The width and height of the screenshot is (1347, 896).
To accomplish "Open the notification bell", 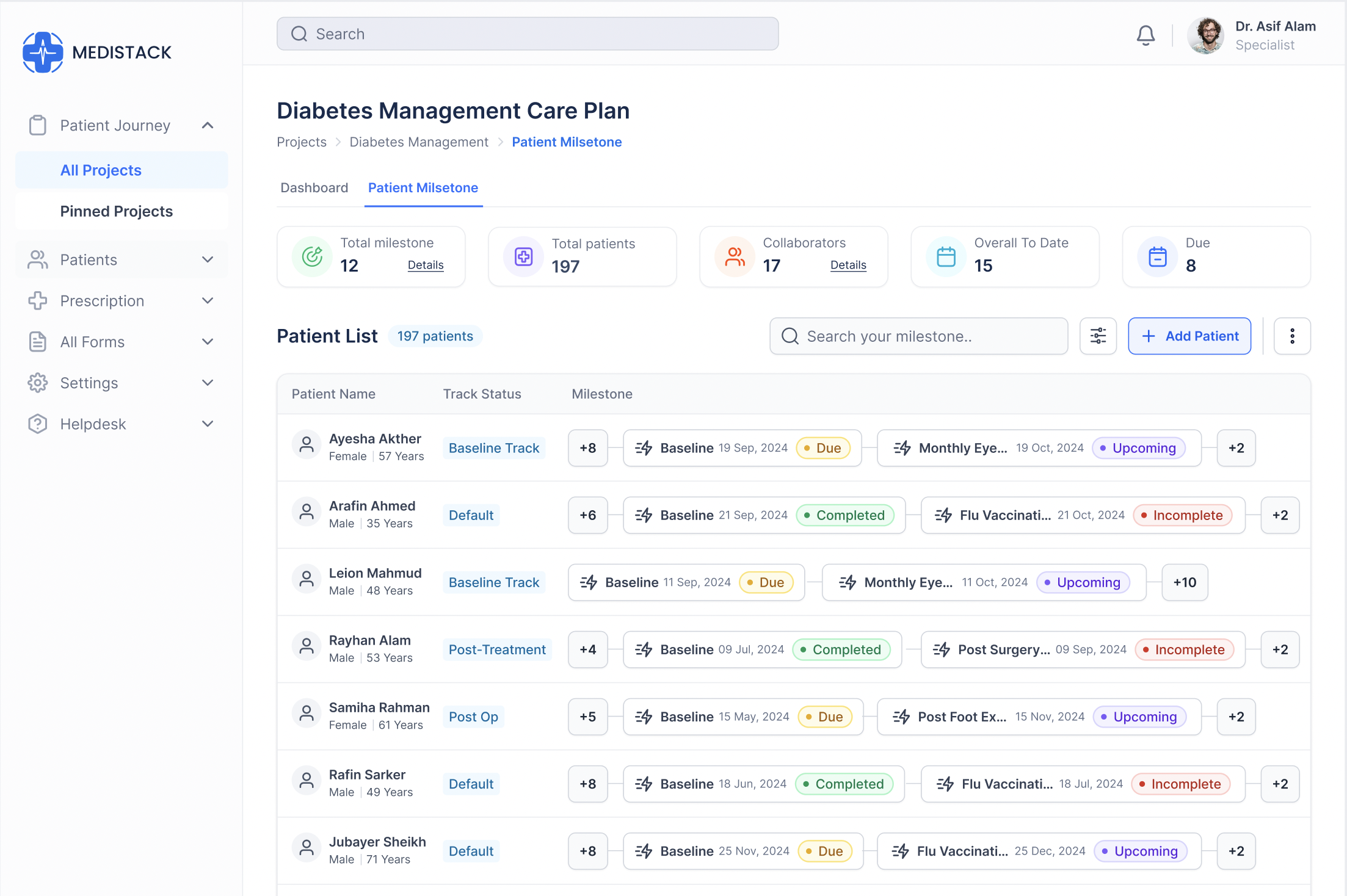I will coord(1145,35).
